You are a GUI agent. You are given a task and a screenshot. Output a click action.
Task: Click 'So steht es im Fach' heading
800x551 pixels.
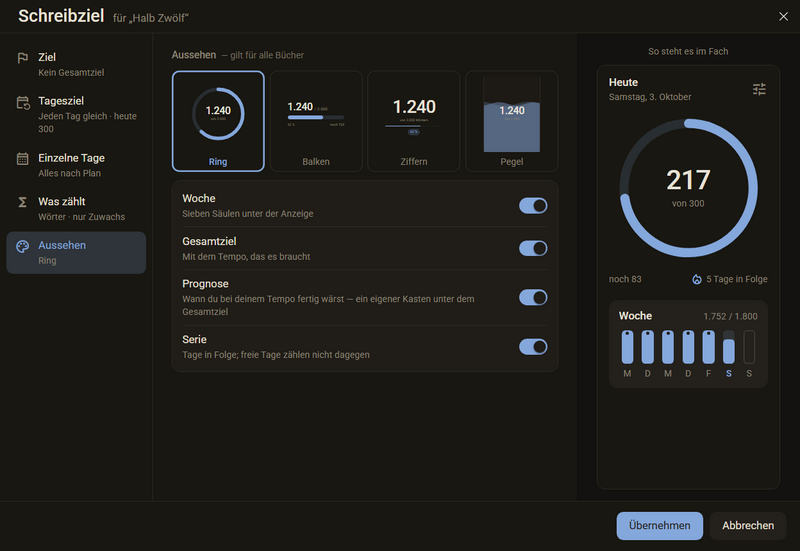pyautogui.click(x=688, y=52)
